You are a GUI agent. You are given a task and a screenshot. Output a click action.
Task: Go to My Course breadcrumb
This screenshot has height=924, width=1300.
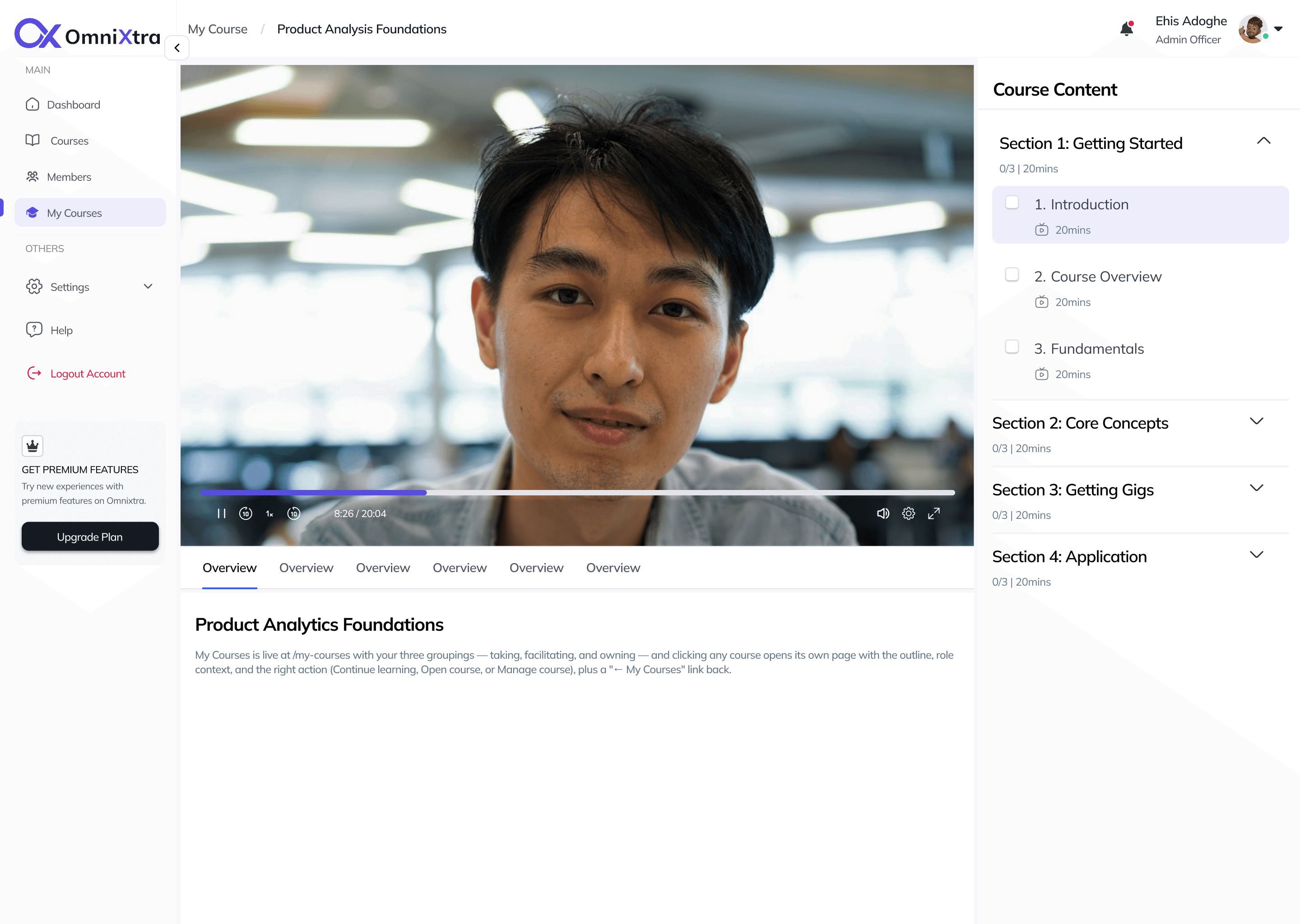(218, 29)
